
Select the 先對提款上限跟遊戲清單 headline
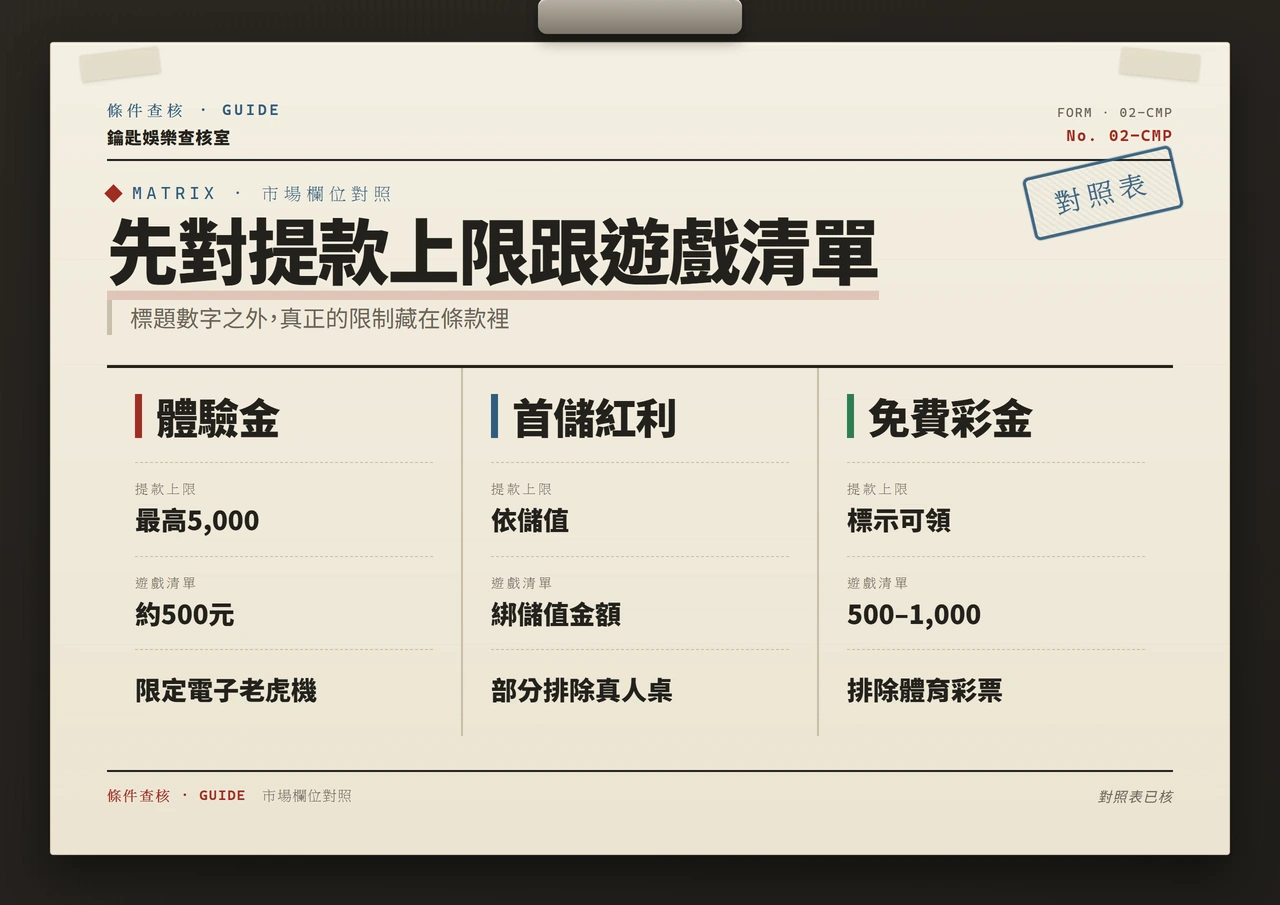[492, 254]
